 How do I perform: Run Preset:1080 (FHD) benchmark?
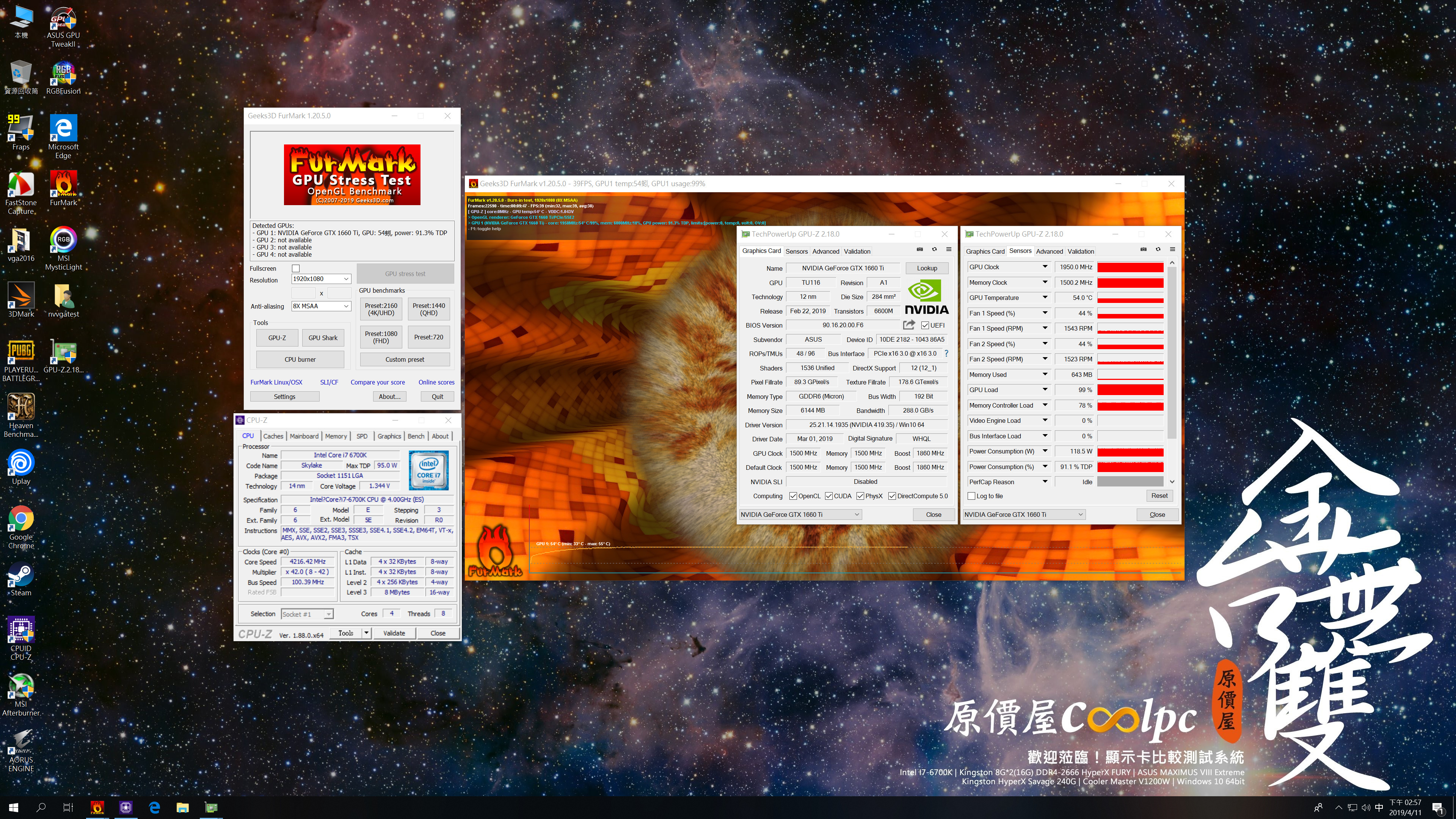(x=381, y=337)
